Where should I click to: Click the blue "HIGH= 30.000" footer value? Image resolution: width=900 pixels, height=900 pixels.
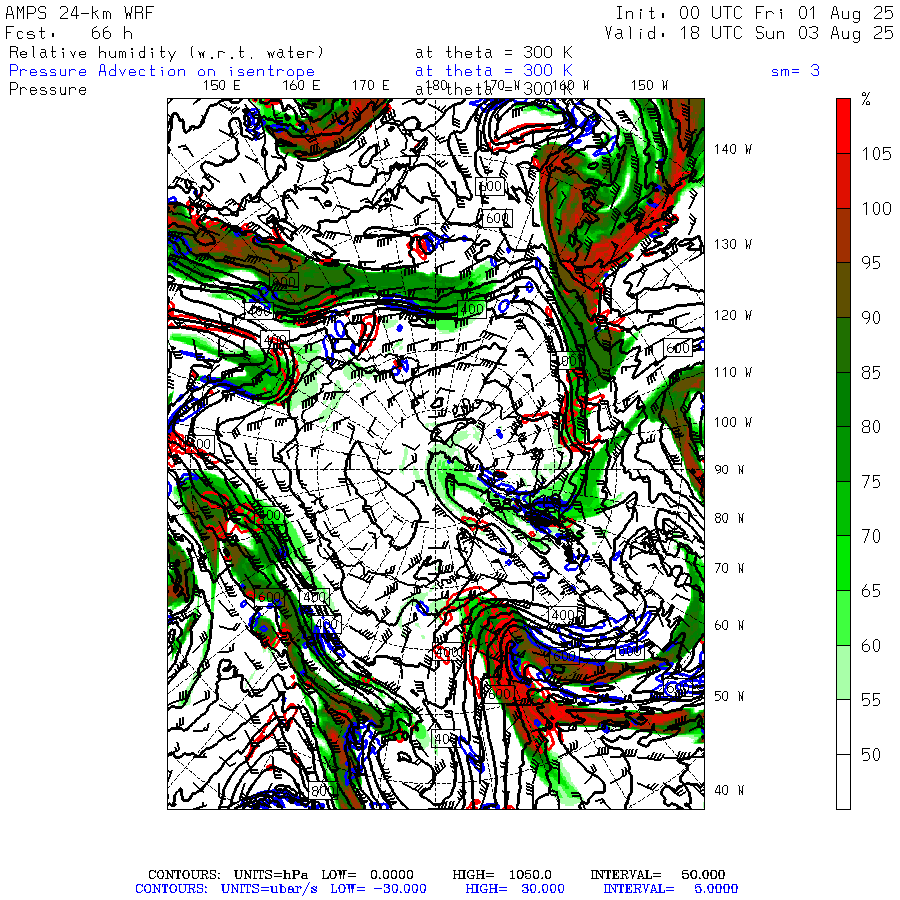515,889
